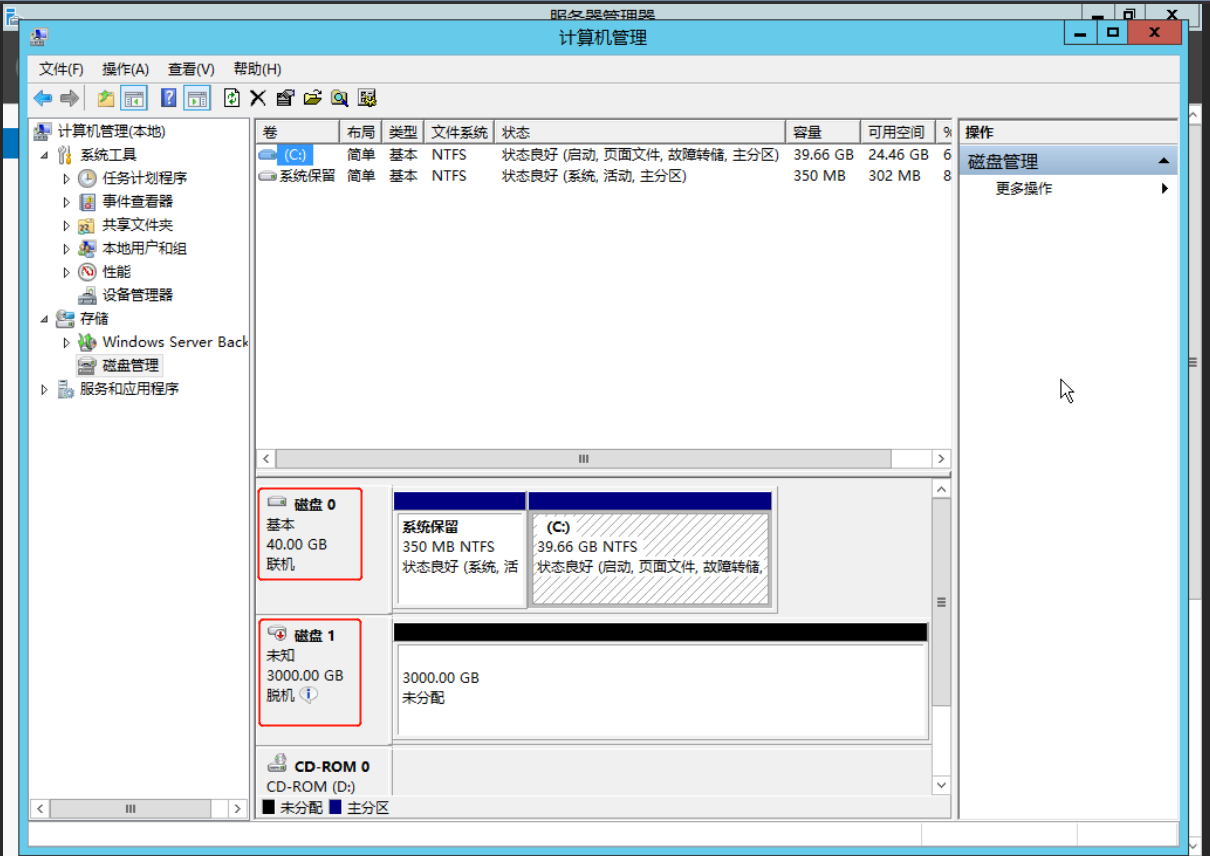Open 更多操作 in the actions pane
This screenshot has width=1210, height=856.
(1024, 189)
